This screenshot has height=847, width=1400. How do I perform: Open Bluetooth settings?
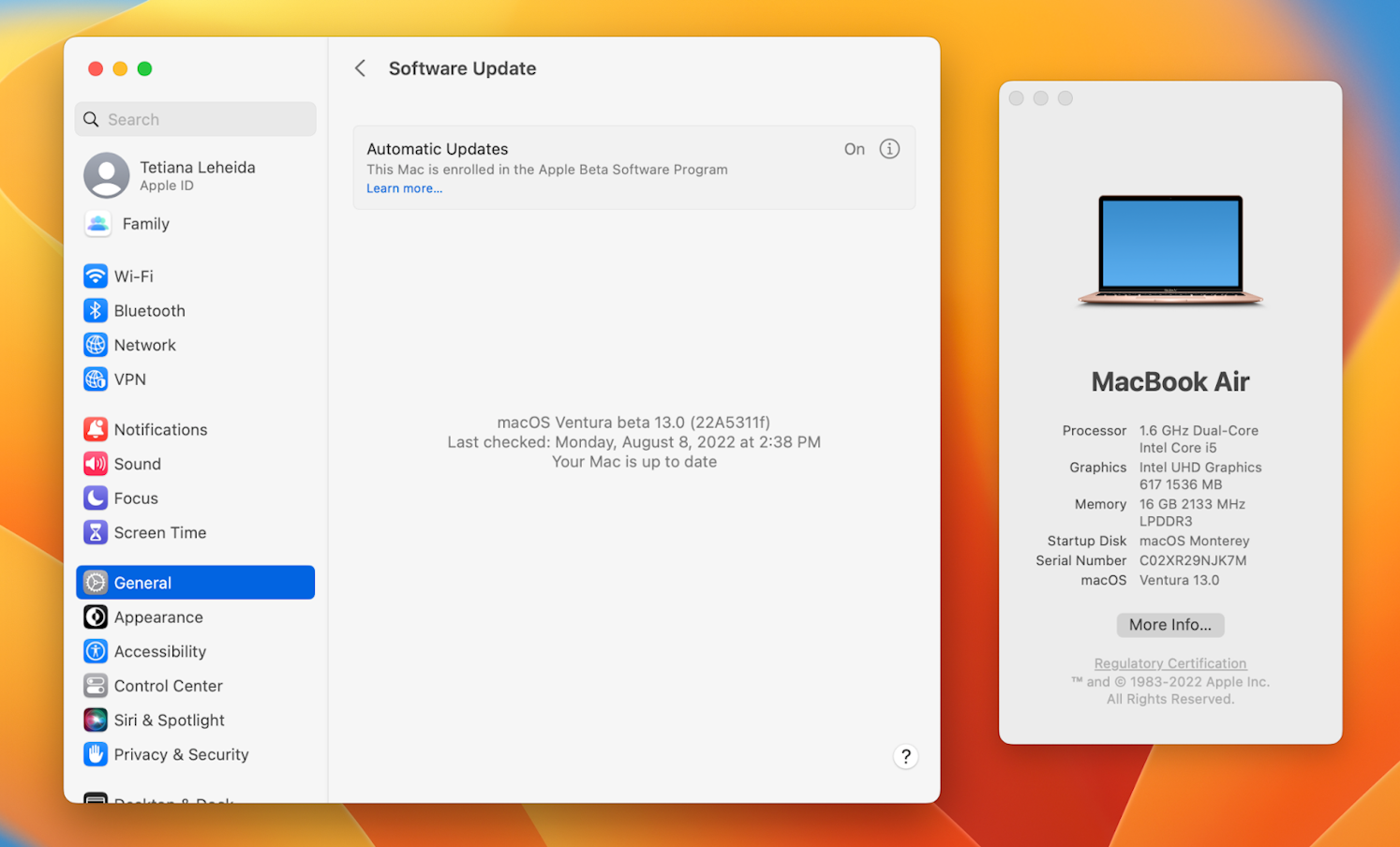click(148, 310)
